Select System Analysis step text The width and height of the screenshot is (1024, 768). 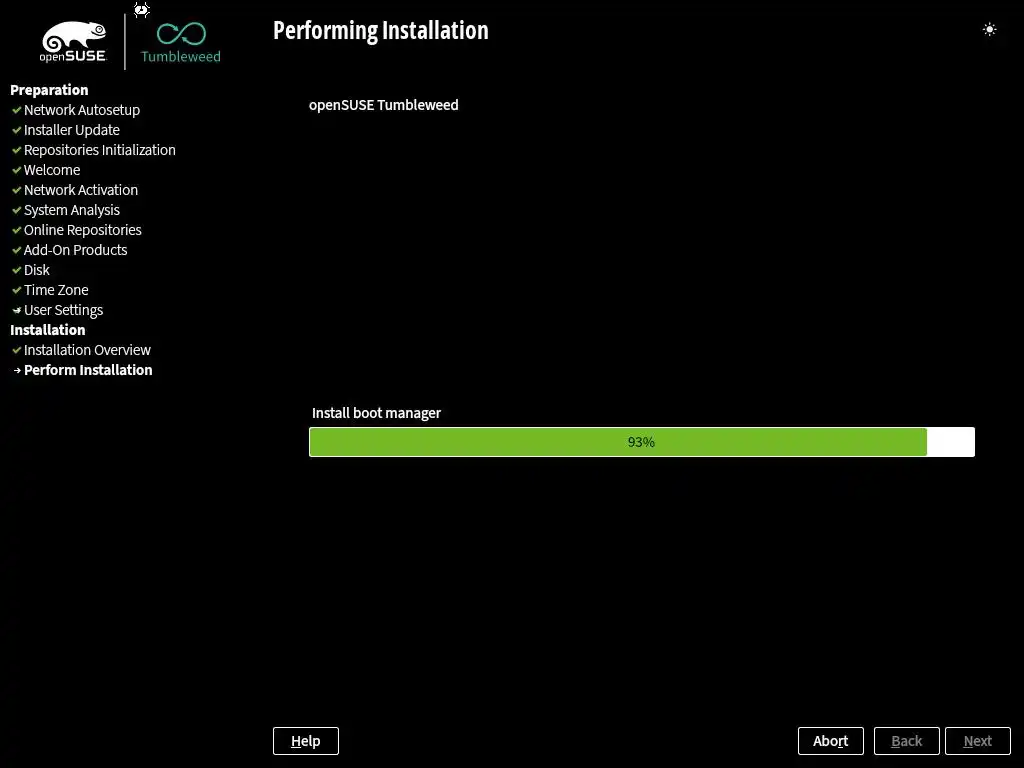tap(72, 210)
